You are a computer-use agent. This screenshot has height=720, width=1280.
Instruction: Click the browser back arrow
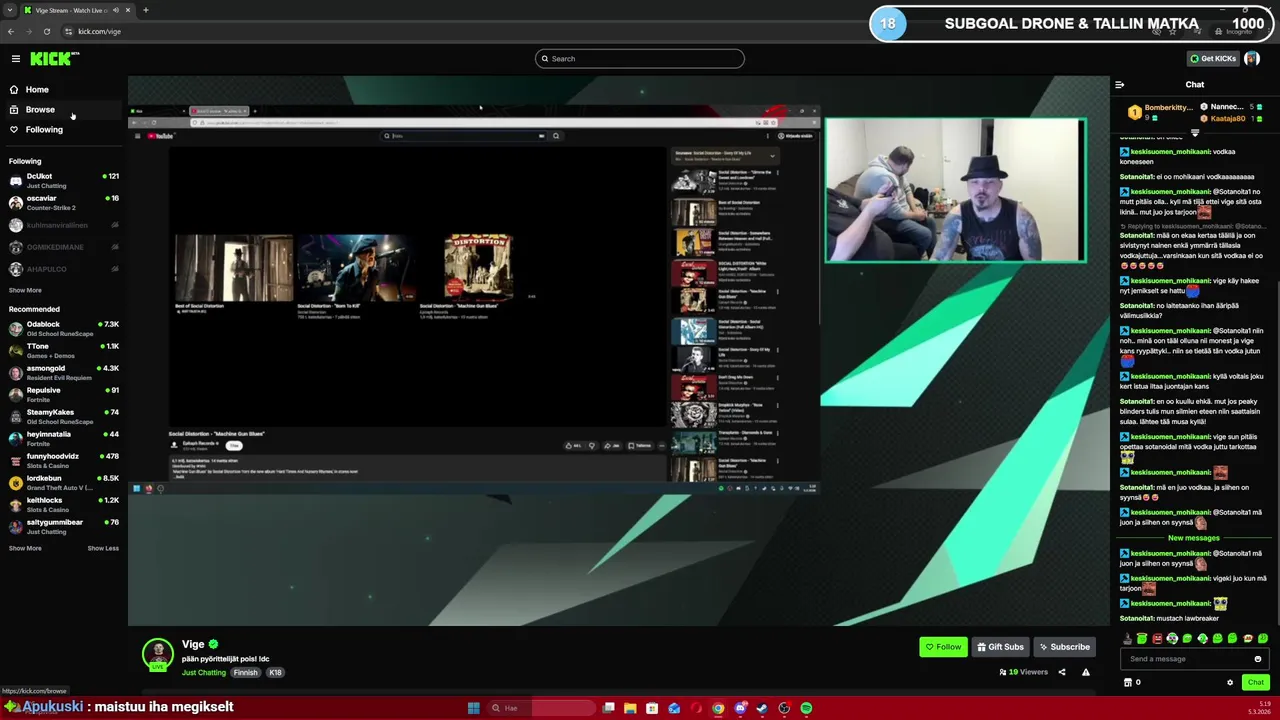[x=11, y=31]
